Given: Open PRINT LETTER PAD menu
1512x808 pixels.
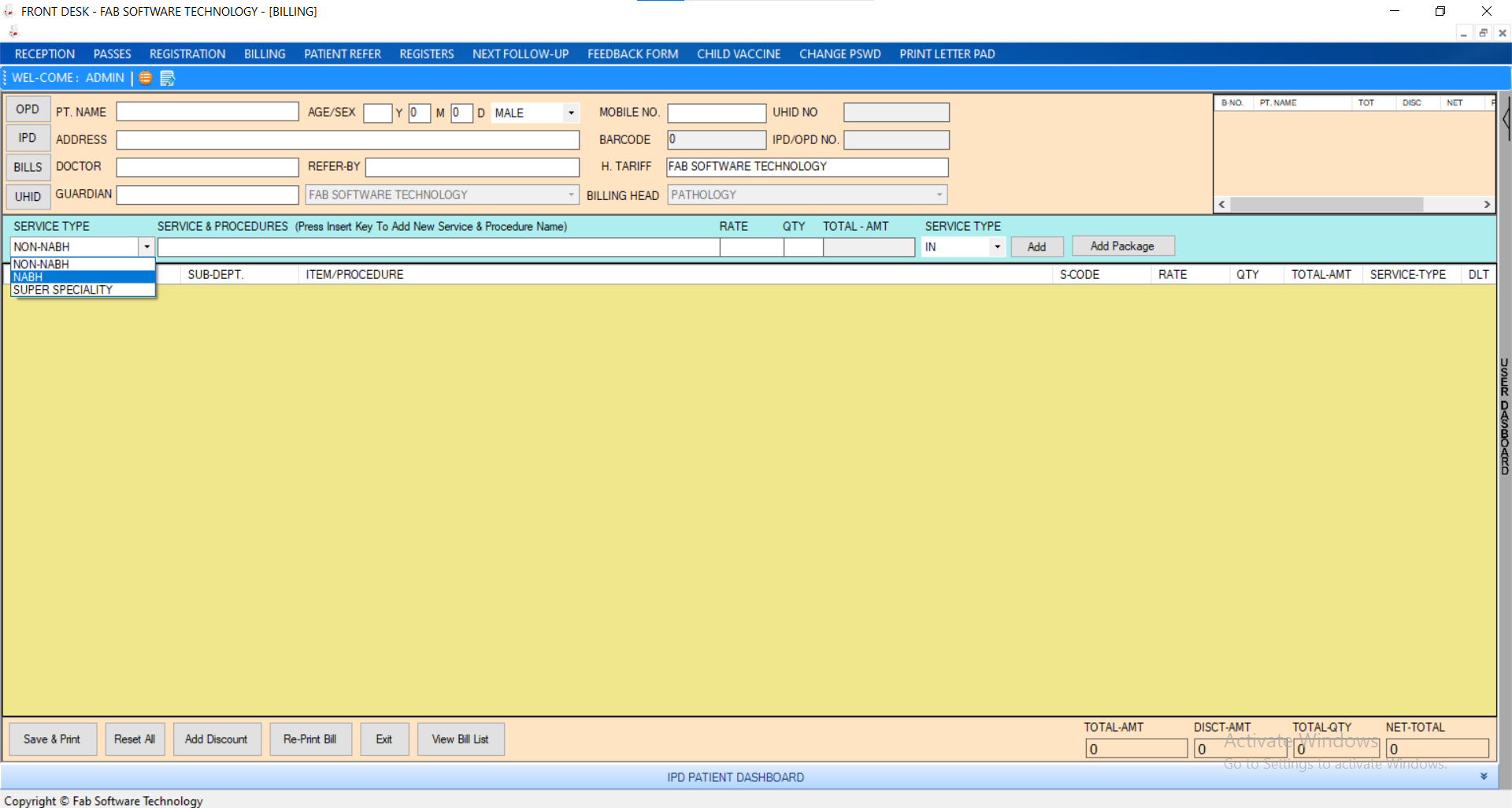Looking at the screenshot, I should click(947, 54).
